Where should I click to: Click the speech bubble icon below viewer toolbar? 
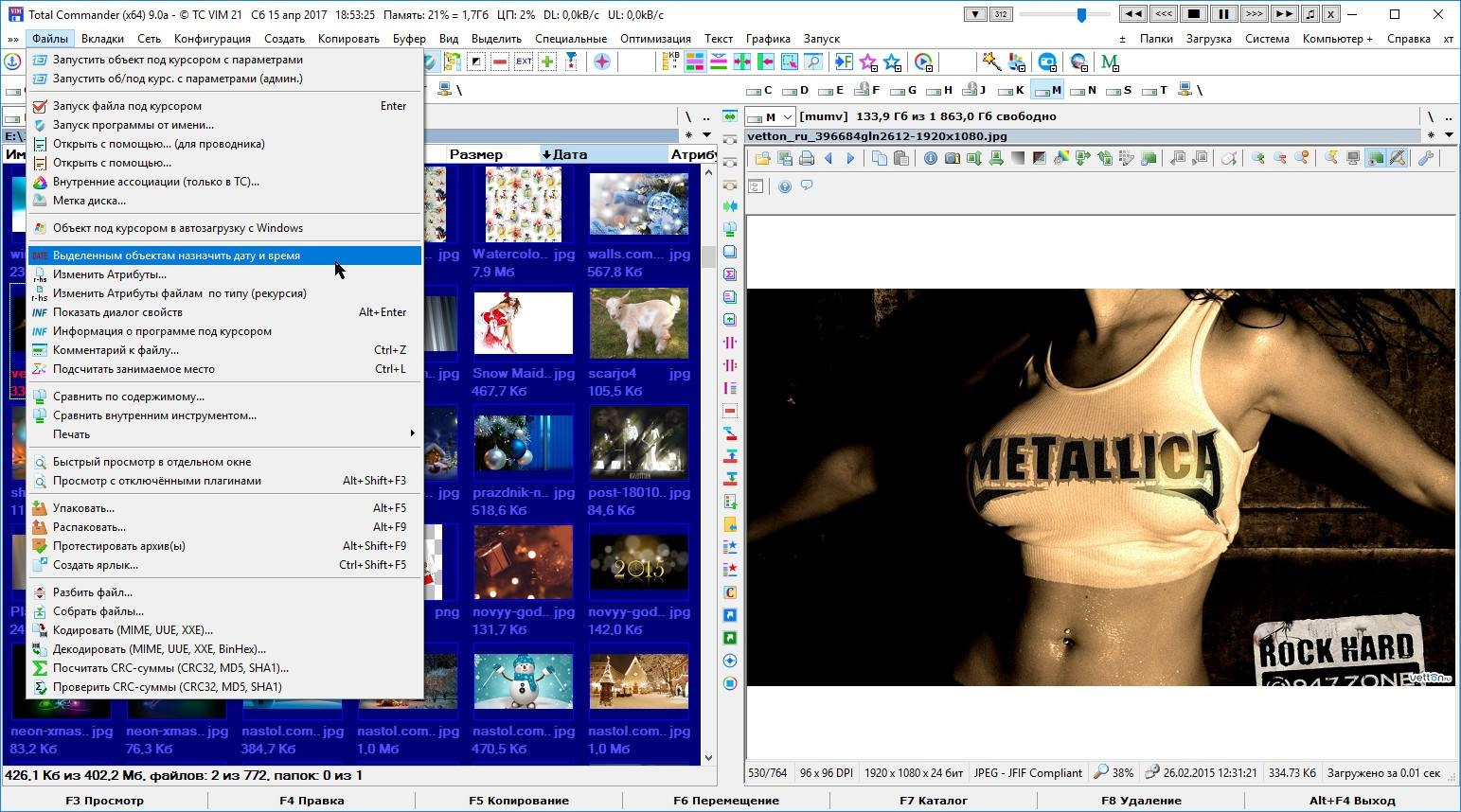[x=807, y=185]
